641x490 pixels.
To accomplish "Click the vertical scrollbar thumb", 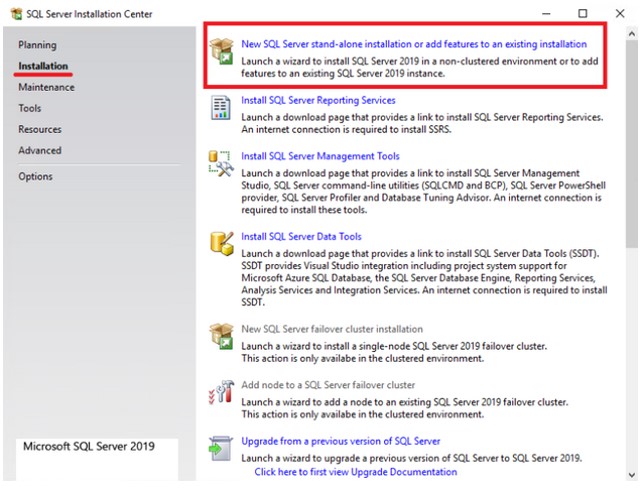I will [632, 144].
